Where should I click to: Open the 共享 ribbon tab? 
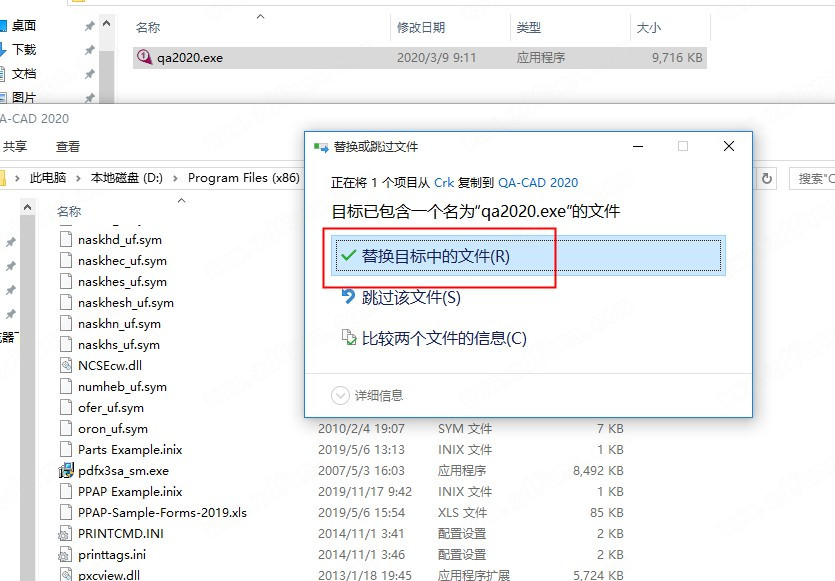click(x=15, y=146)
